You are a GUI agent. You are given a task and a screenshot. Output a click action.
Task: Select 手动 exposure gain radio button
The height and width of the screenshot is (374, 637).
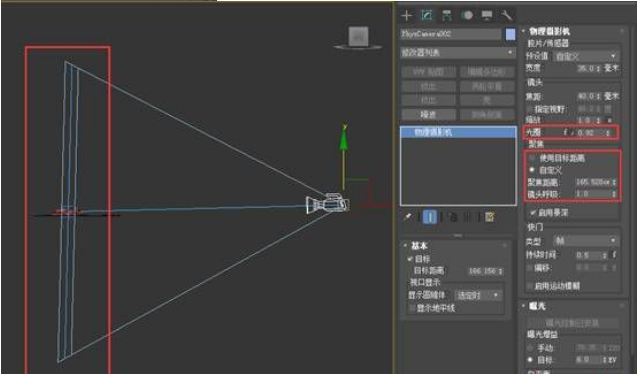click(530, 348)
